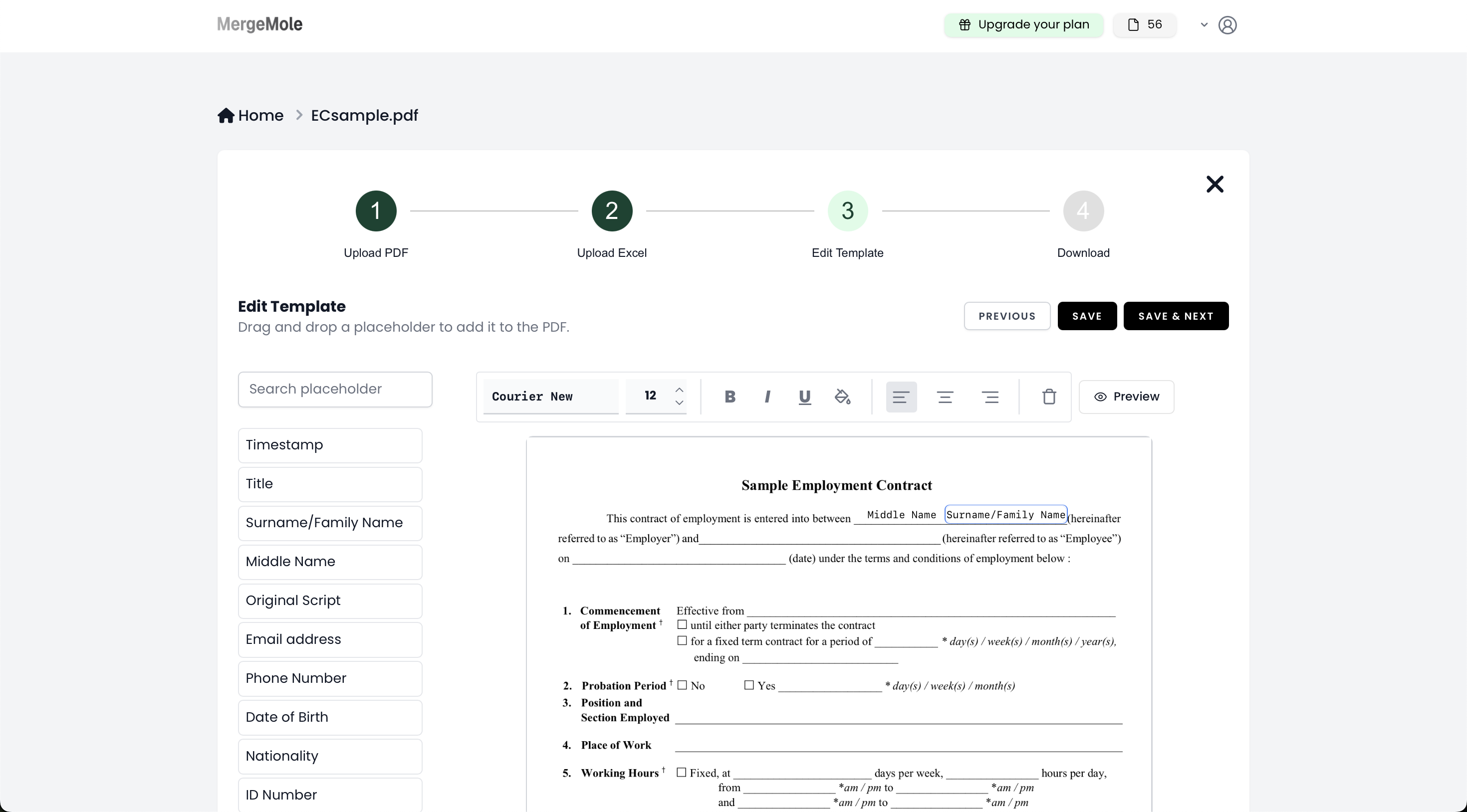Select Middle Name in placeholder list

click(330, 562)
